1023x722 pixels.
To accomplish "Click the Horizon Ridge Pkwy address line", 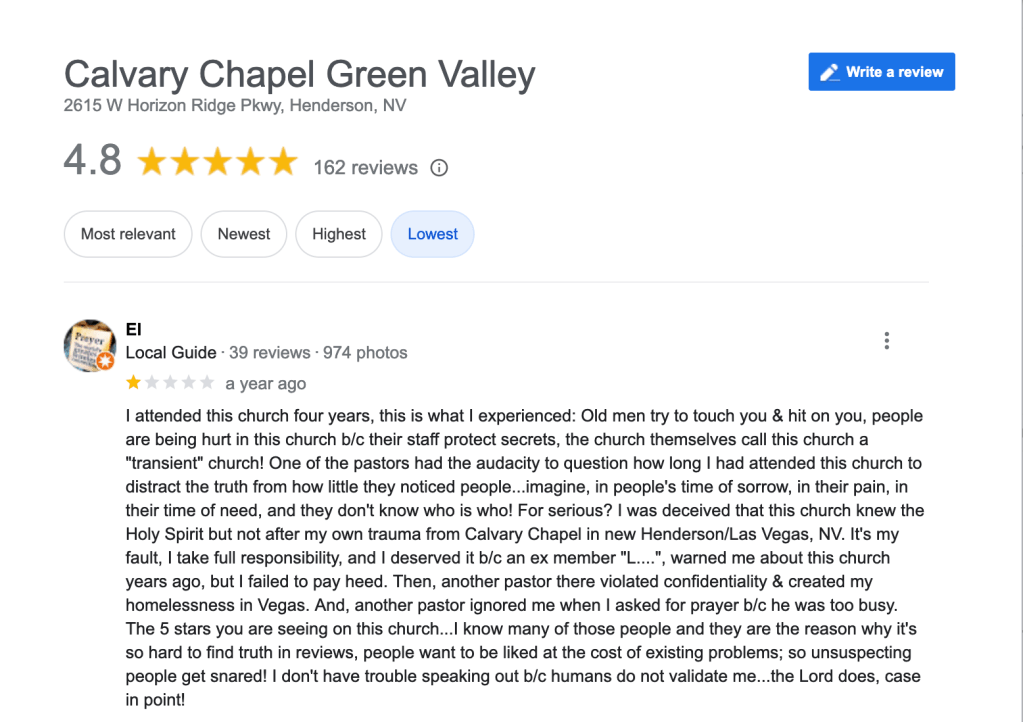I will pos(235,105).
